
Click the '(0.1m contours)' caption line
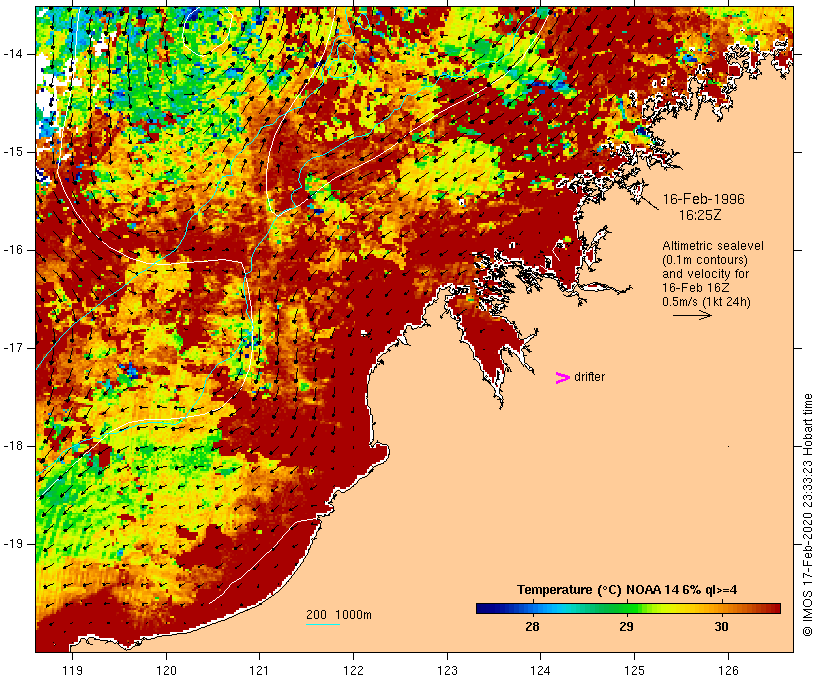704,260
